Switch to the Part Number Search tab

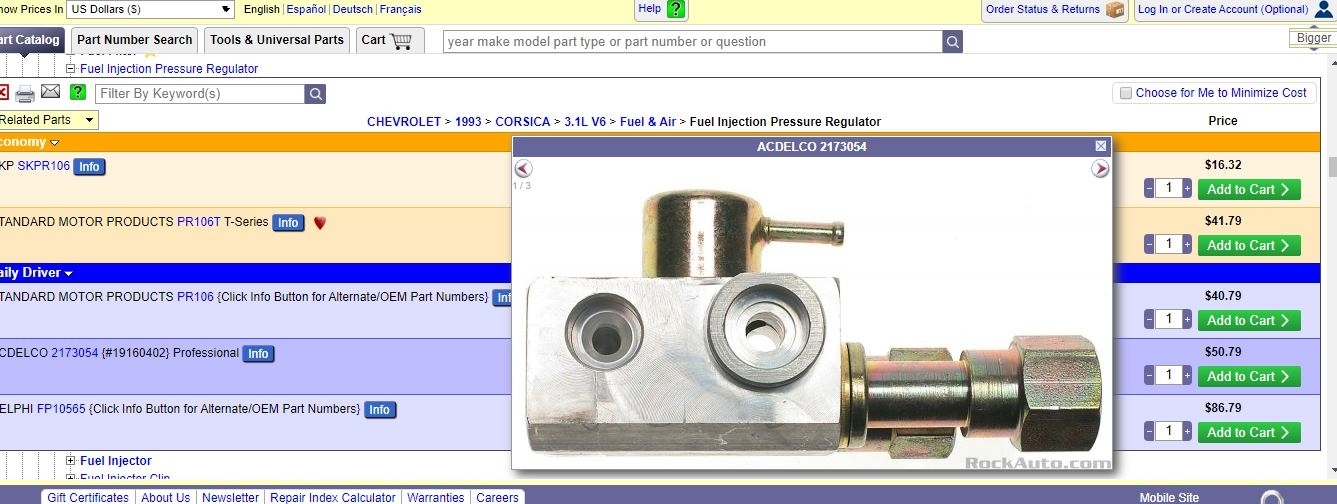click(134, 40)
